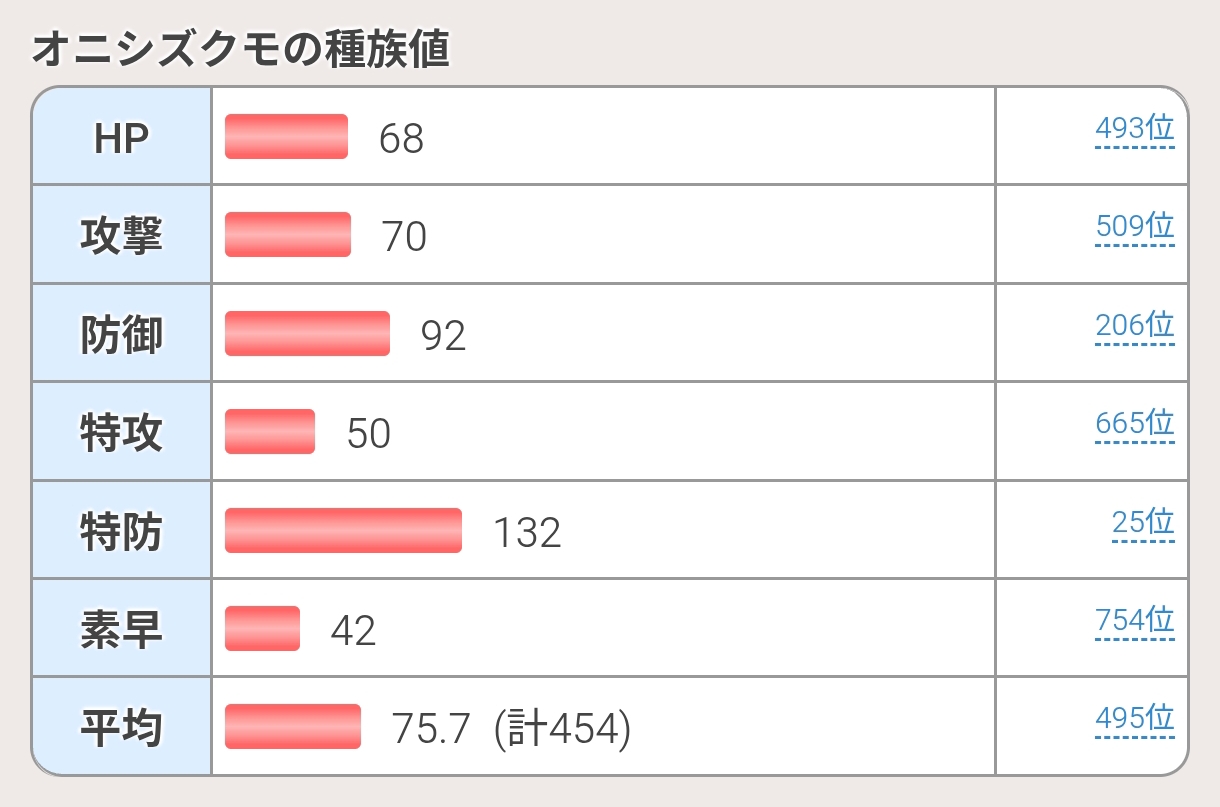Click the average value 75.7 (計454)
Image resolution: width=1220 pixels, height=807 pixels.
pos(512,730)
